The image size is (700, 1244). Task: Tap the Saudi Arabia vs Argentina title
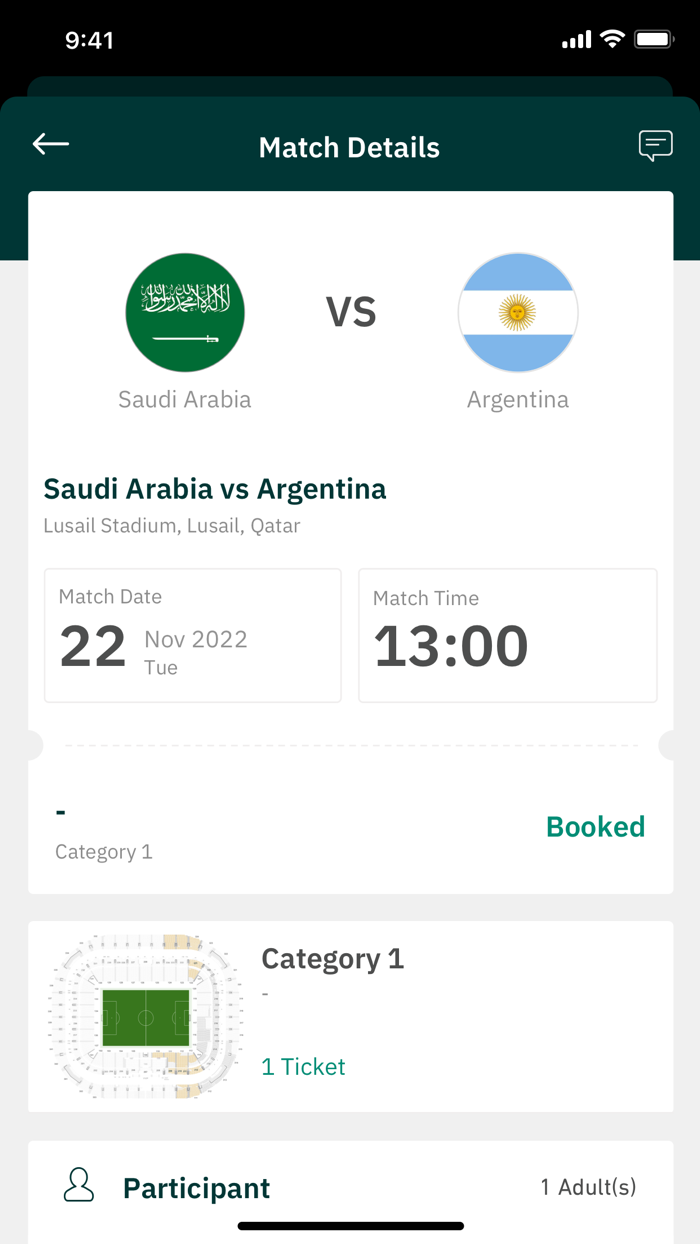pyautogui.click(x=215, y=489)
